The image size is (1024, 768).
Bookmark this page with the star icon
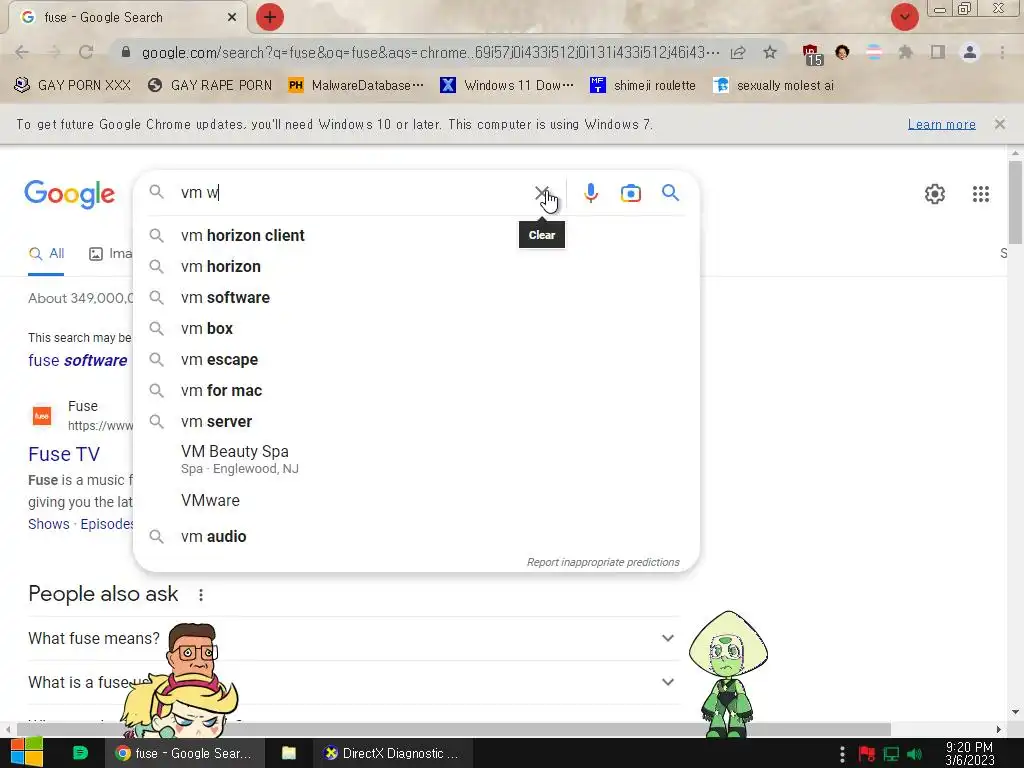(x=770, y=52)
